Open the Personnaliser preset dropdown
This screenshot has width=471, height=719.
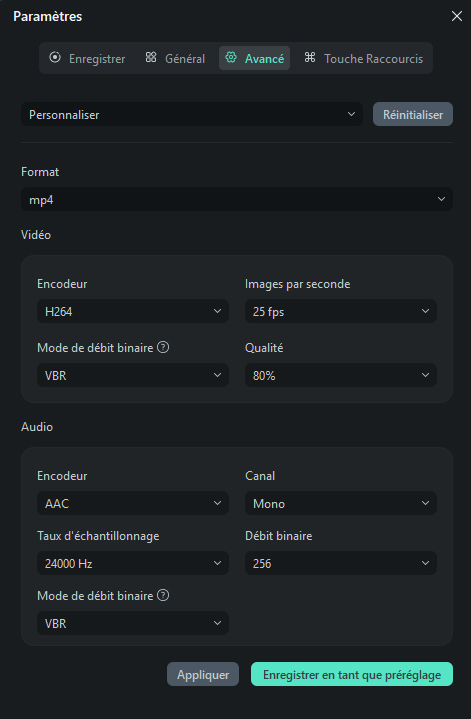192,114
